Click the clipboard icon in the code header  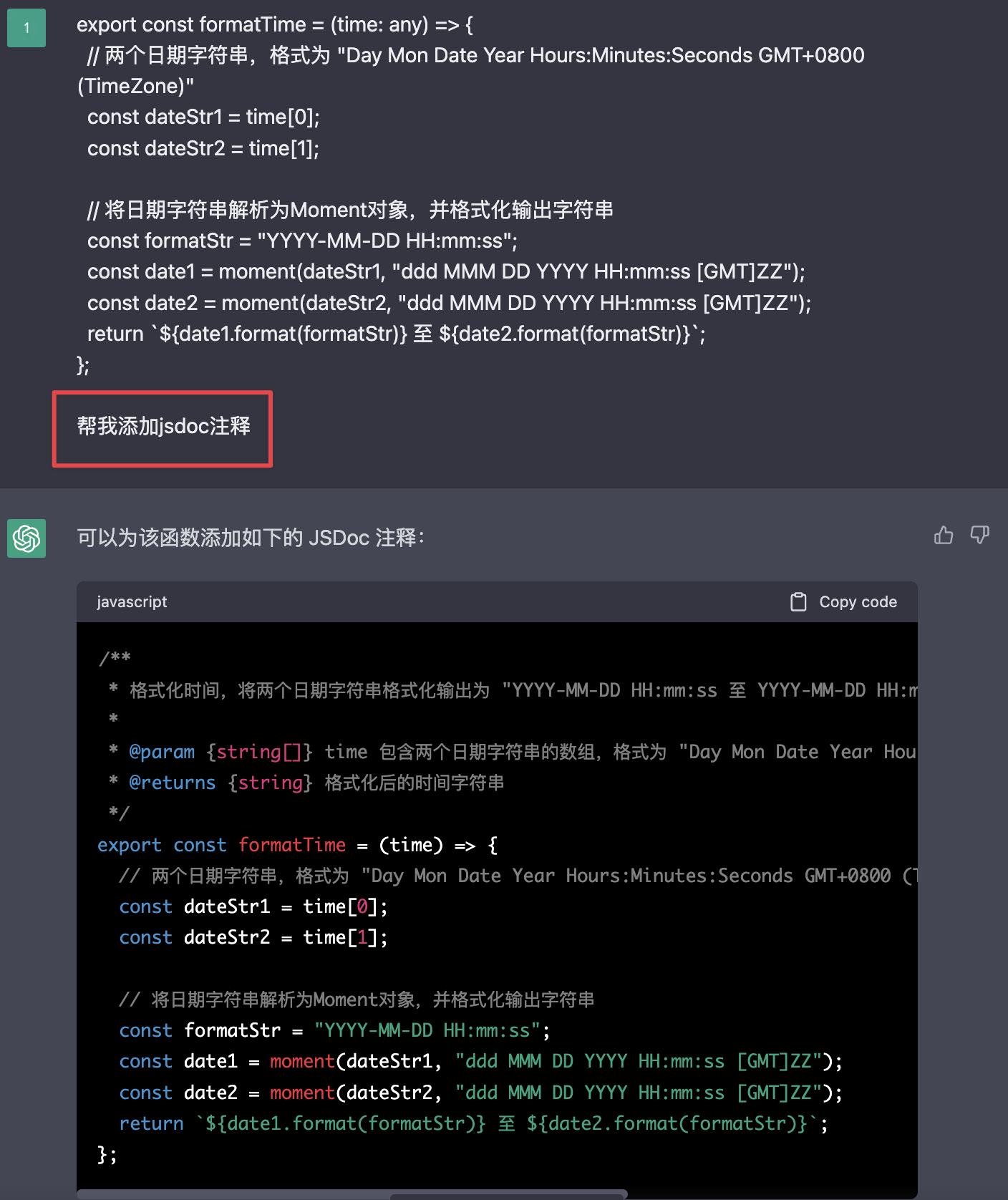pos(798,602)
